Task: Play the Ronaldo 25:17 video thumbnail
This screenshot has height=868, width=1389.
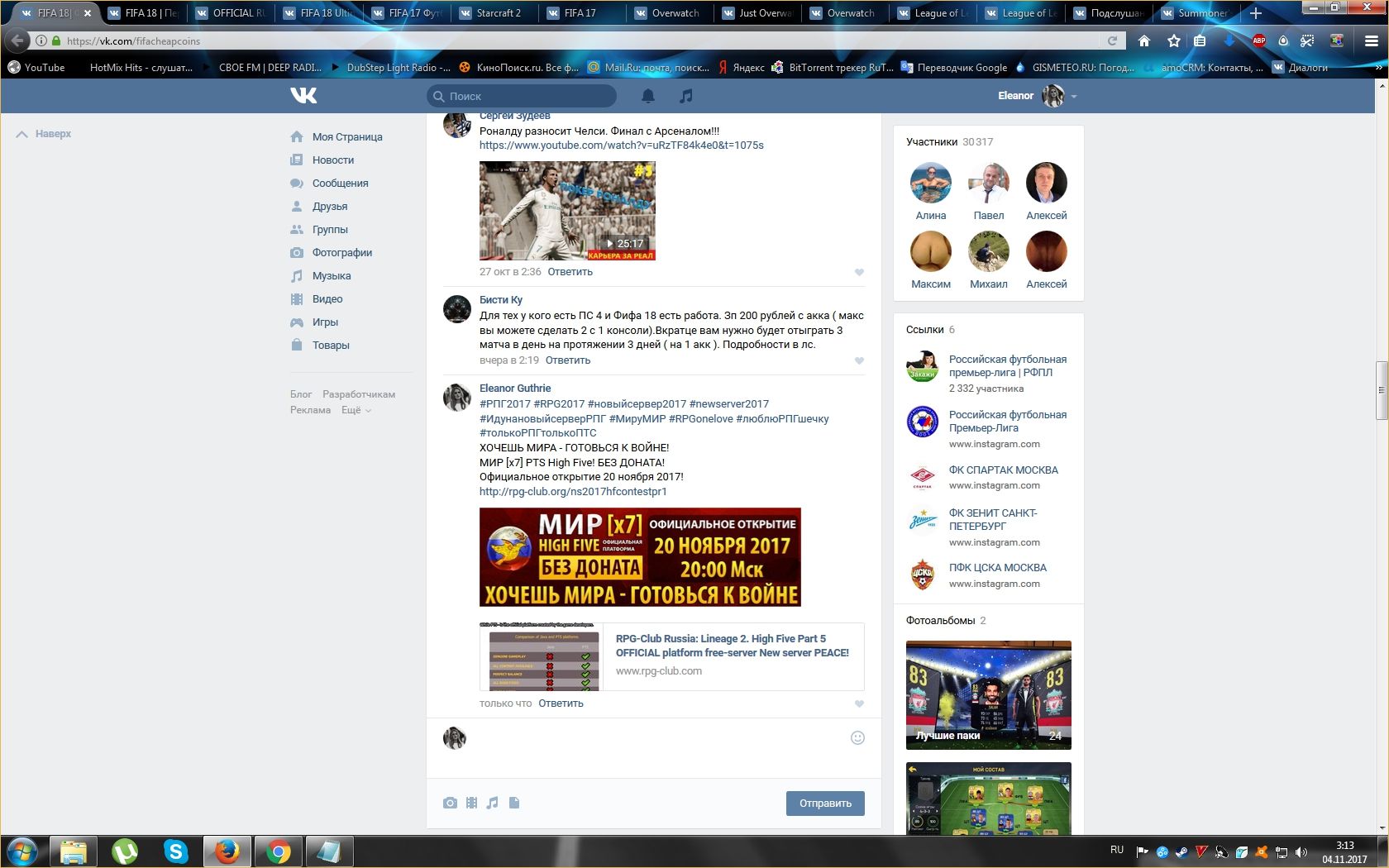Action: tap(567, 211)
